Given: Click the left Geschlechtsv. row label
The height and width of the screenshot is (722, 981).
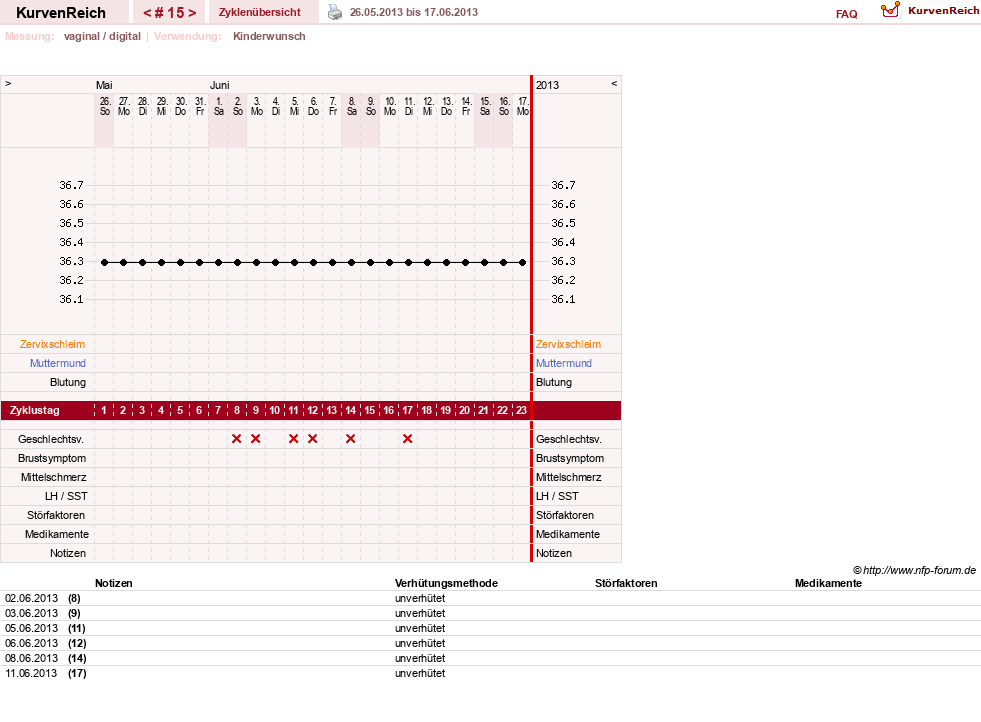Looking at the screenshot, I should pyautogui.click(x=51, y=439).
